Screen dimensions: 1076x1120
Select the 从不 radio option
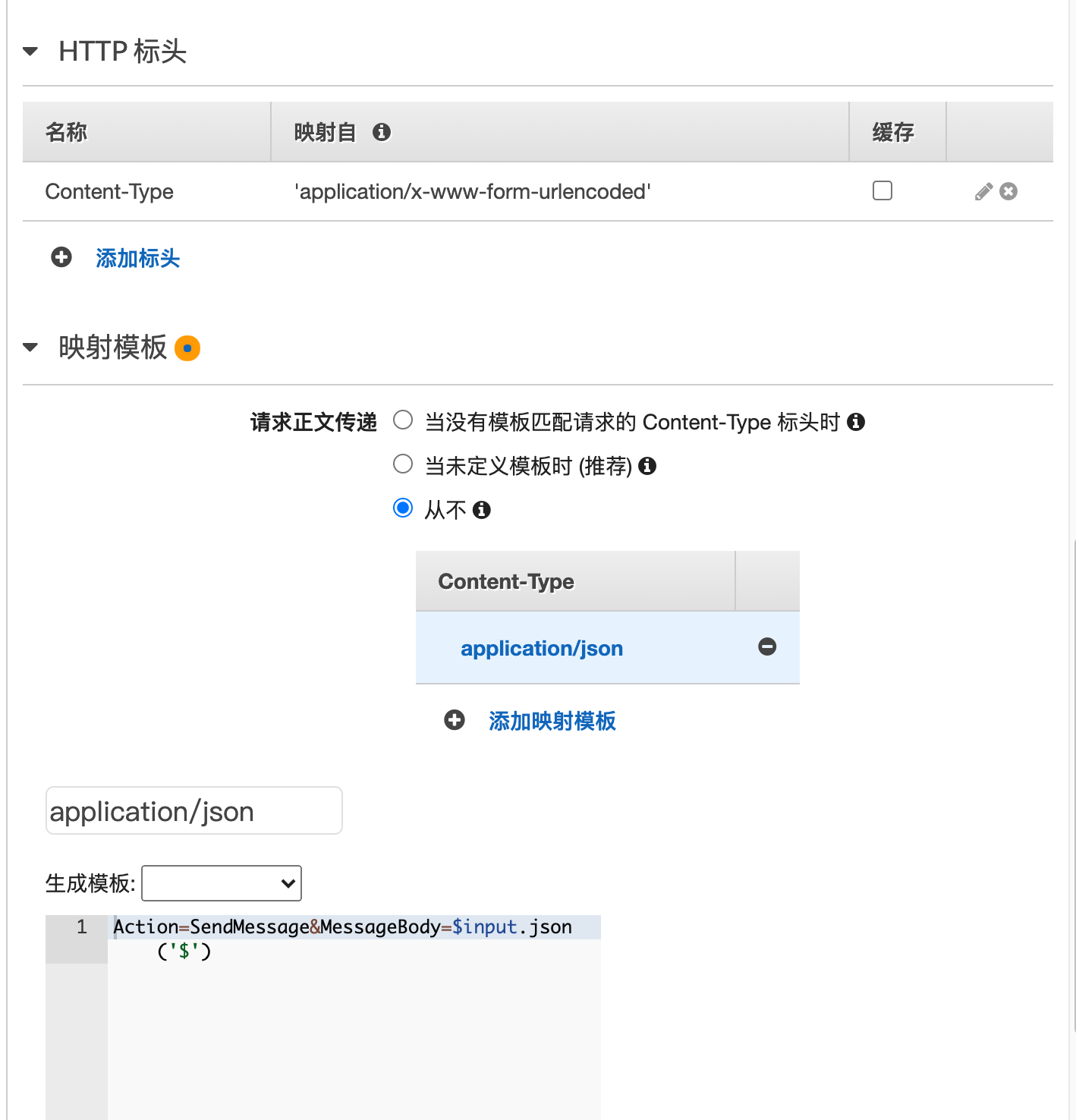pos(403,508)
